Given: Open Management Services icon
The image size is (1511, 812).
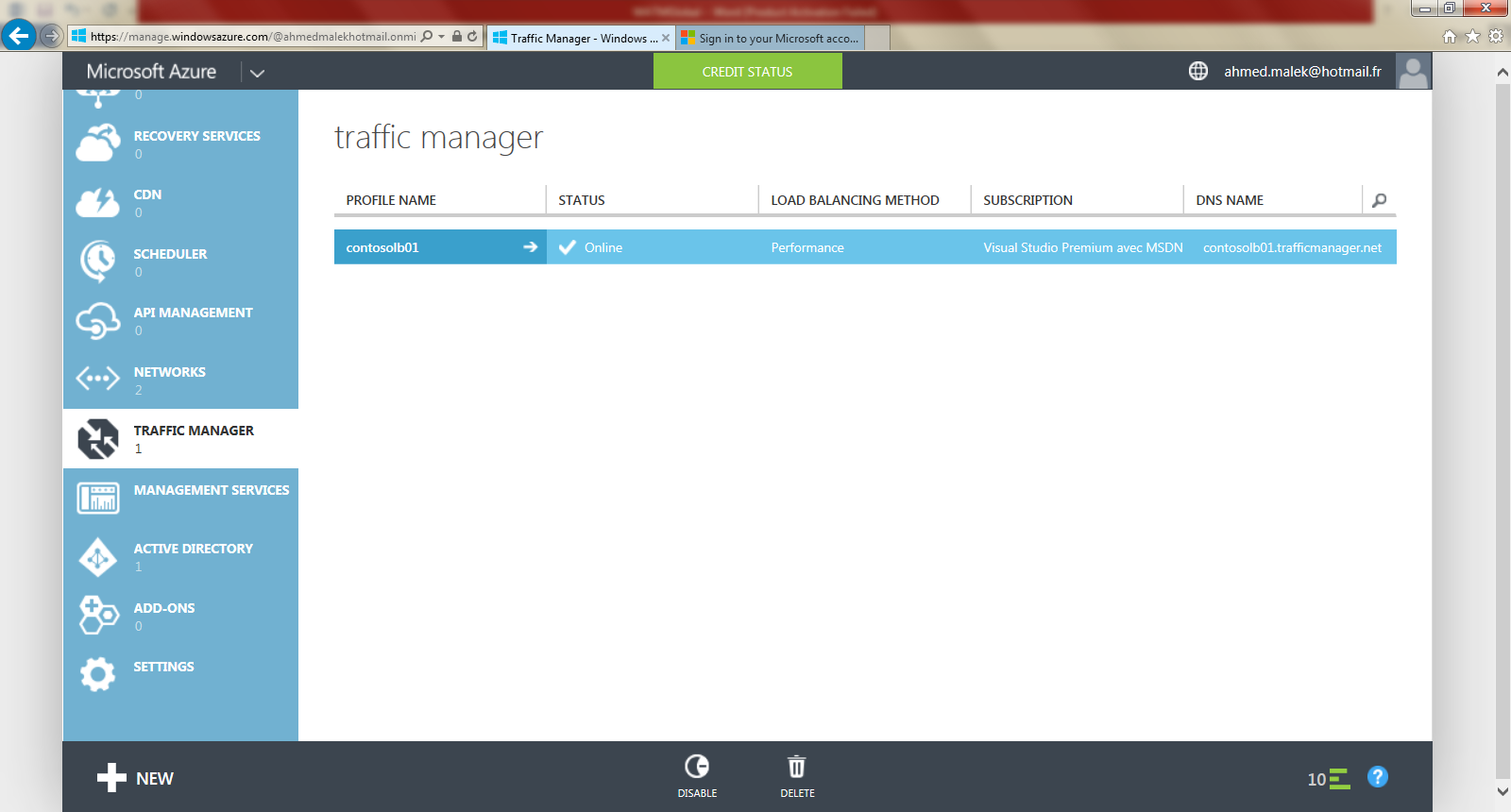Looking at the screenshot, I should click(x=98, y=498).
